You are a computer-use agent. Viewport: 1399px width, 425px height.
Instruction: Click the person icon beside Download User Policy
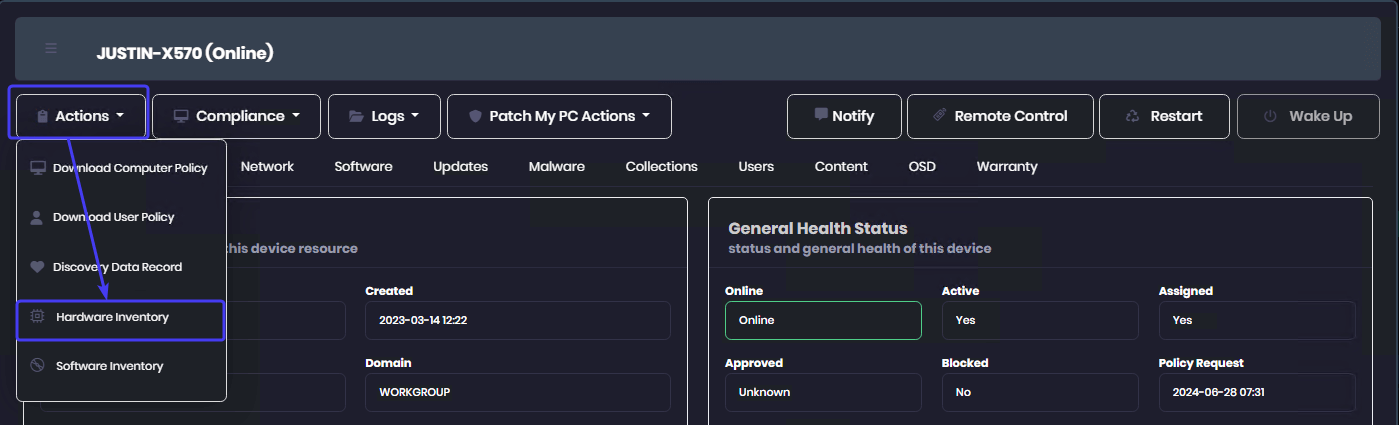click(x=37, y=217)
